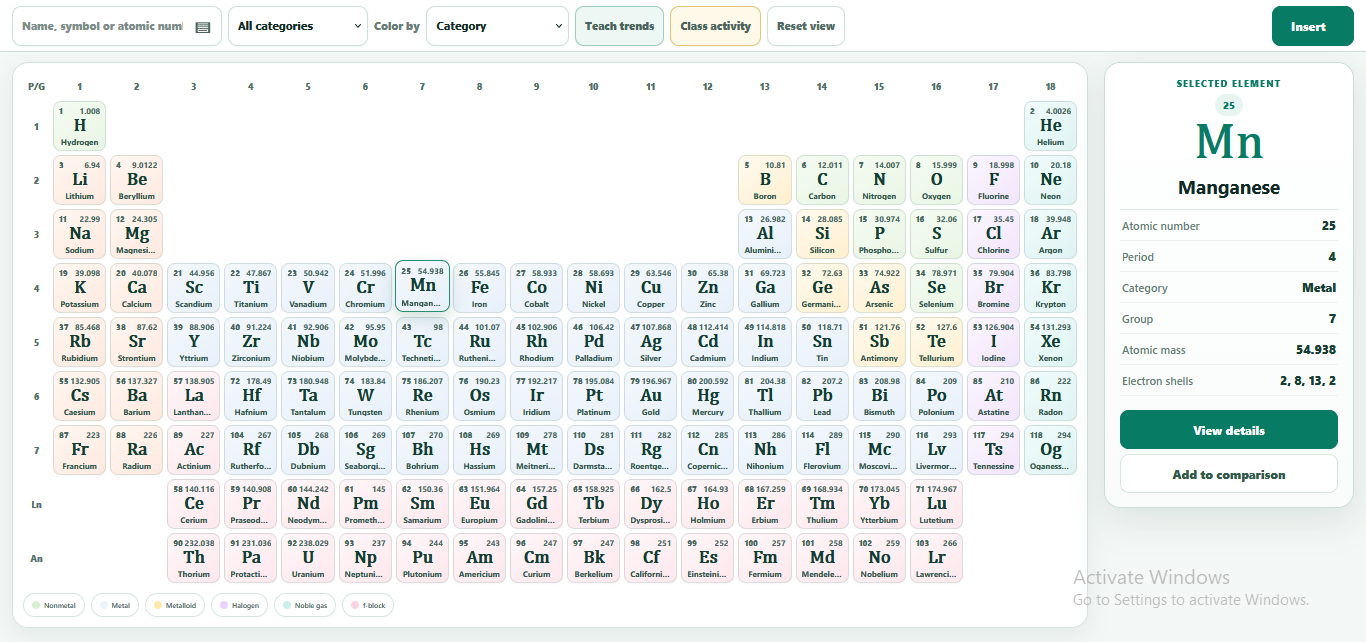Toggle the f-block legend chip
Image resolution: width=1366 pixels, height=642 pixels.
369,605
